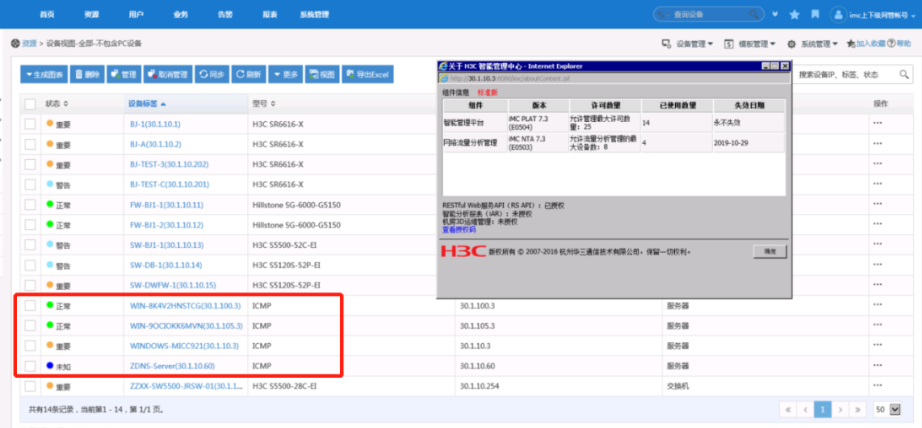The image size is (922, 428).
Task: Open the ··· actions for ZDNS-Server row
Action: [878, 366]
